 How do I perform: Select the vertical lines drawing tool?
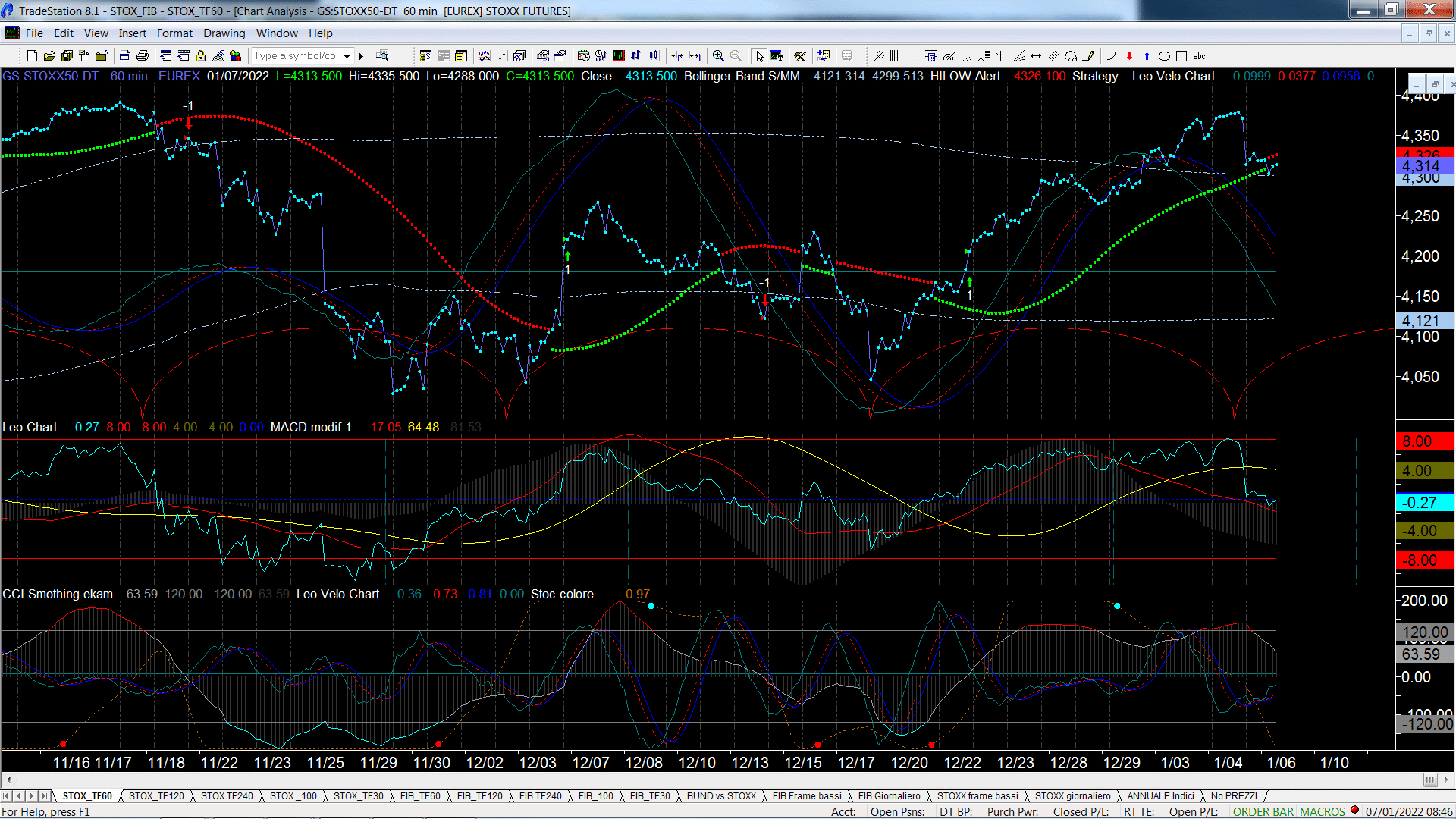pos(896,55)
